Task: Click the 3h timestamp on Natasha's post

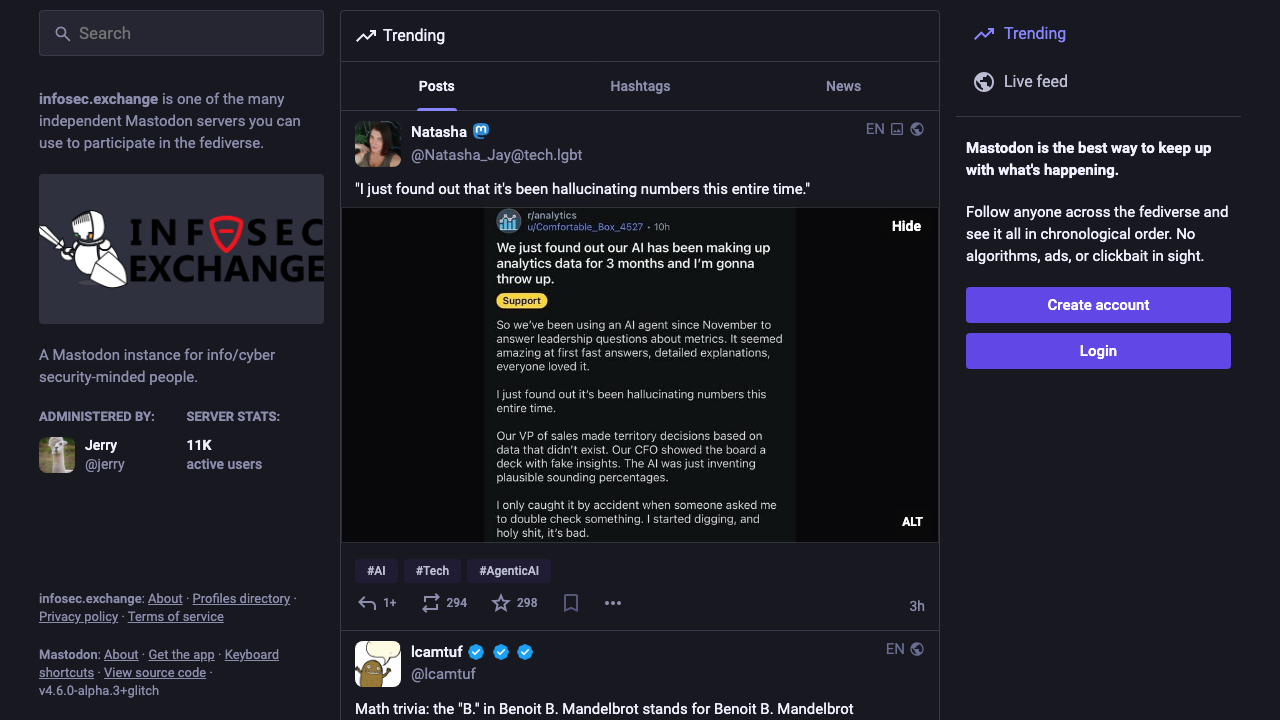Action: pyautogui.click(x=916, y=606)
